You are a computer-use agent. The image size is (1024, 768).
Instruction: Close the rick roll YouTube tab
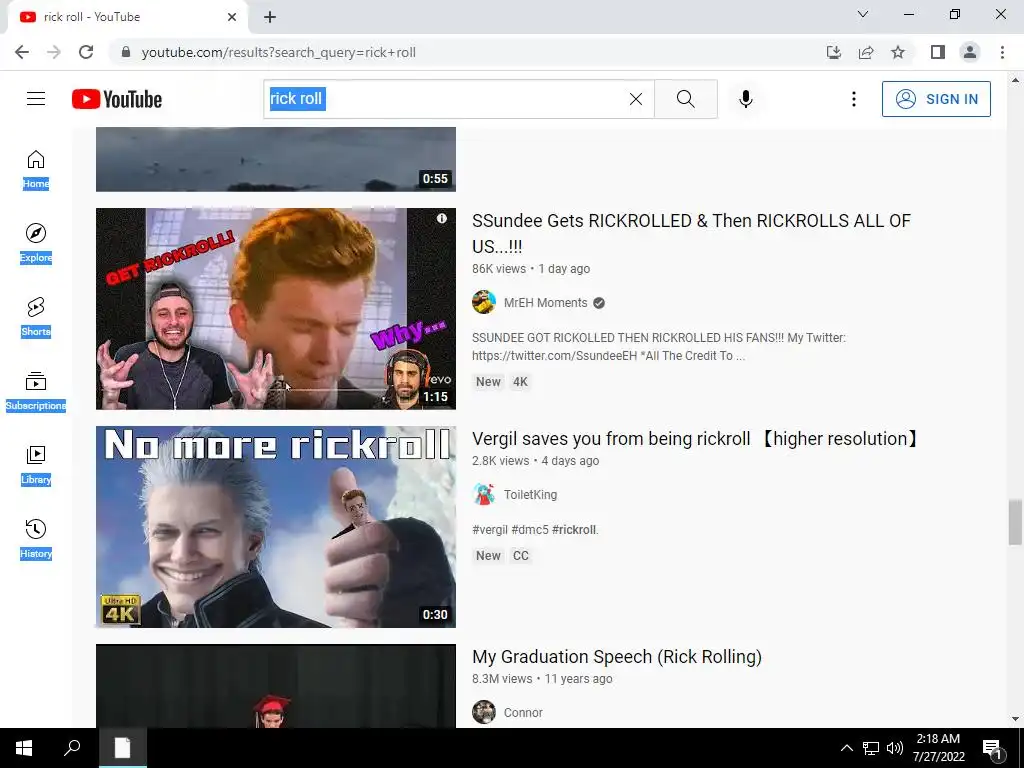tap(232, 17)
